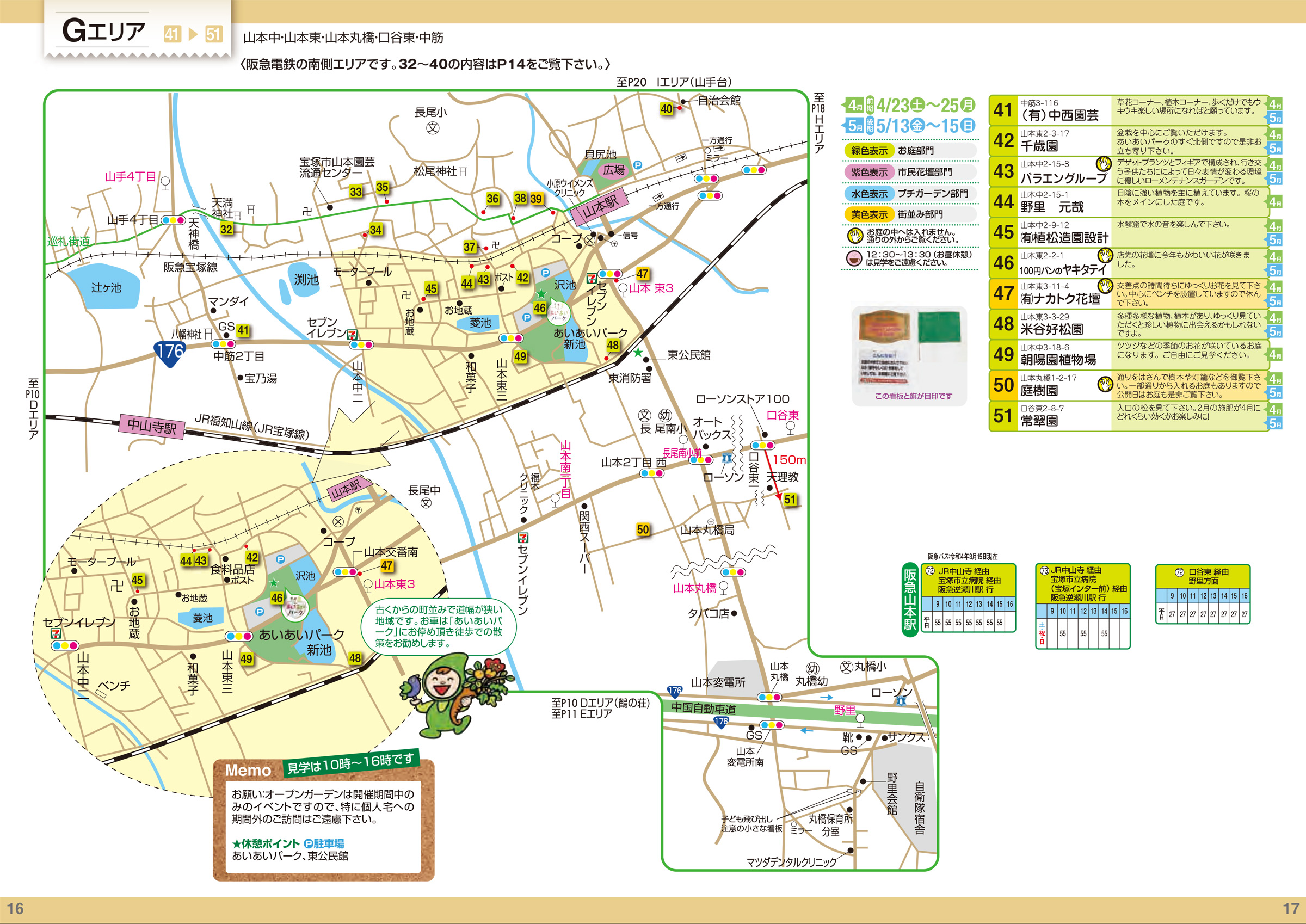Select the pink 広場 label near 貝尻池

(614, 170)
